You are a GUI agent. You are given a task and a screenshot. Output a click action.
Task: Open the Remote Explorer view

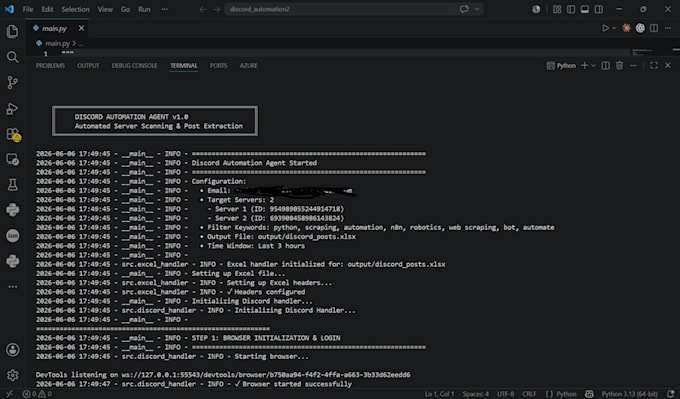pos(13,159)
